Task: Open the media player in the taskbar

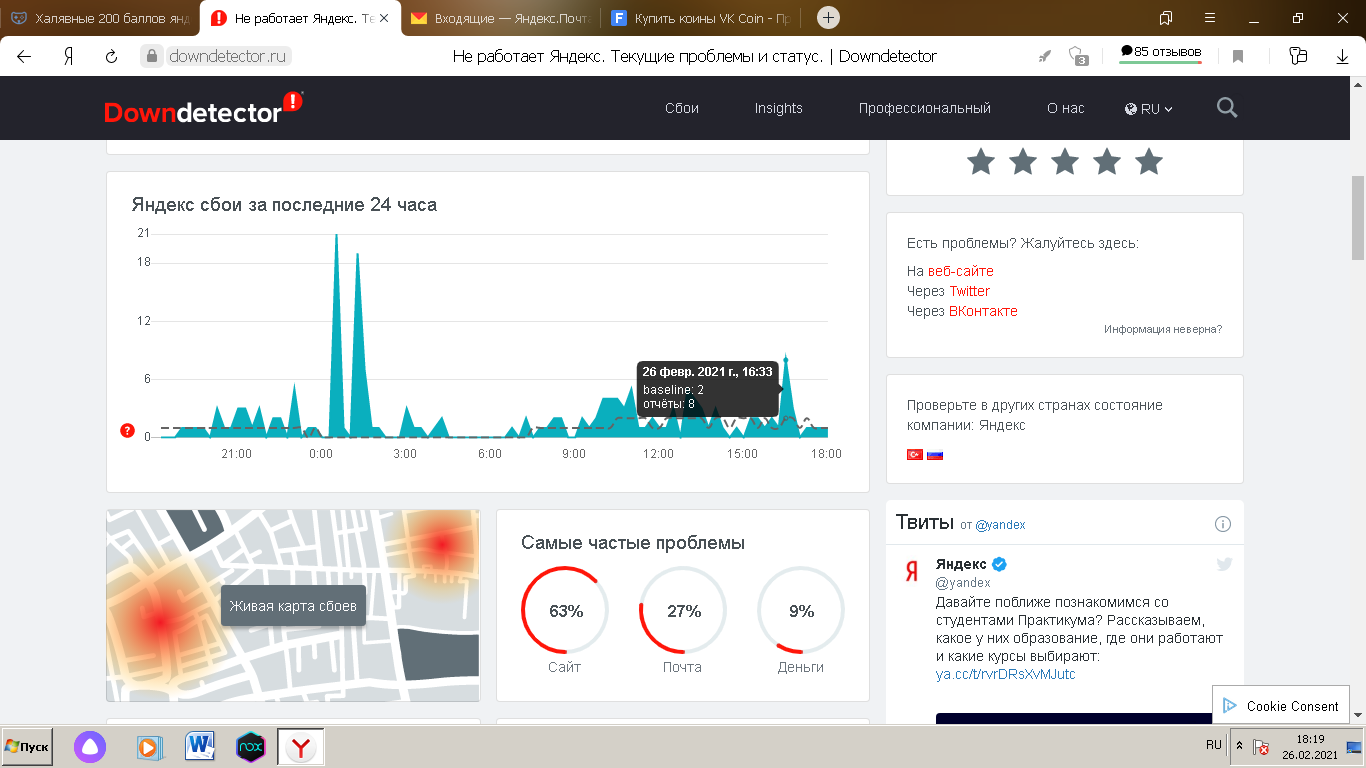Action: [x=148, y=747]
